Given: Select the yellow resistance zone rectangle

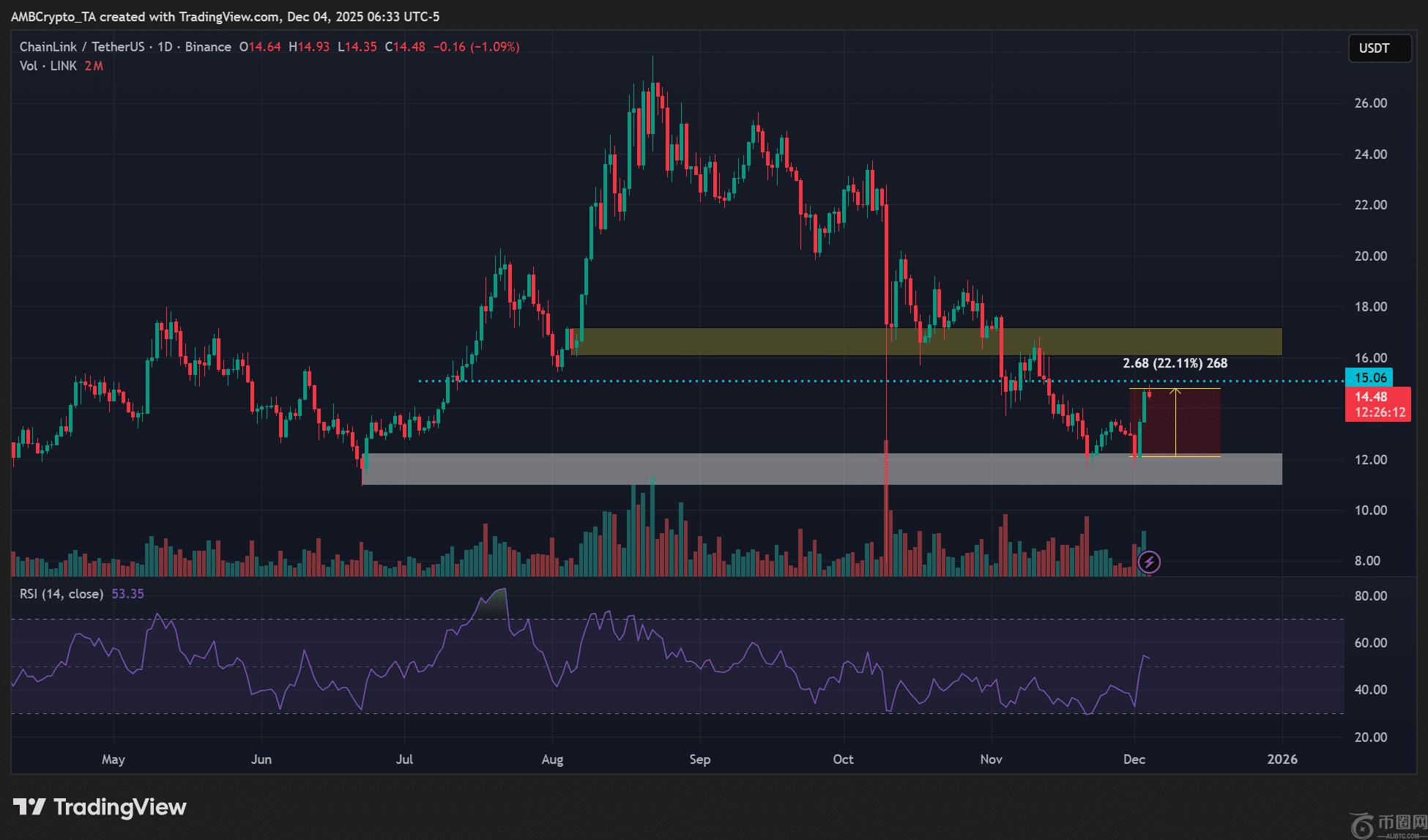Looking at the screenshot, I should pos(732,342).
